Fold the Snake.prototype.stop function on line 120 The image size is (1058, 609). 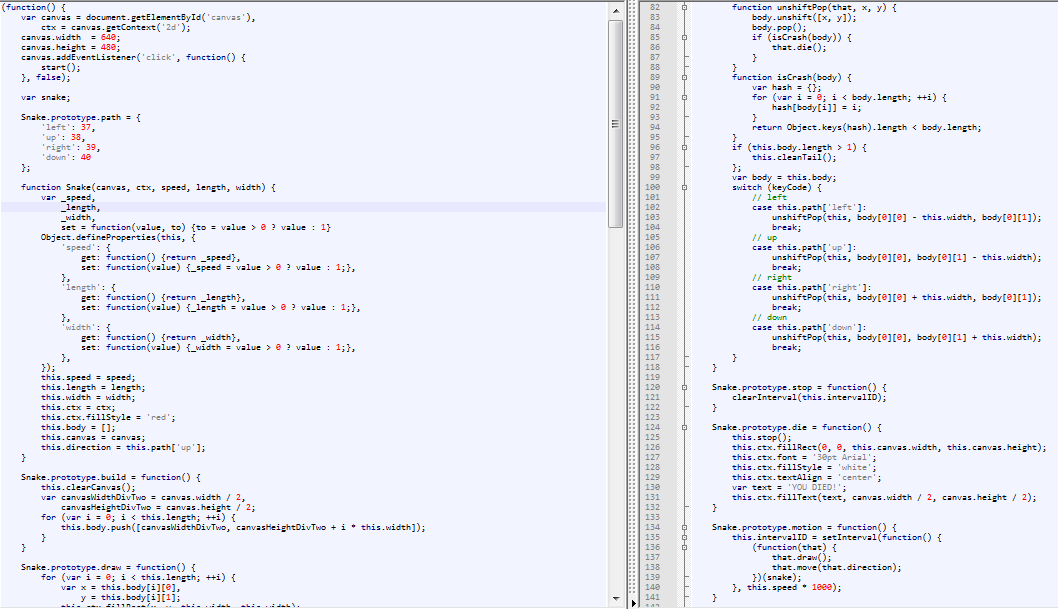[x=684, y=387]
